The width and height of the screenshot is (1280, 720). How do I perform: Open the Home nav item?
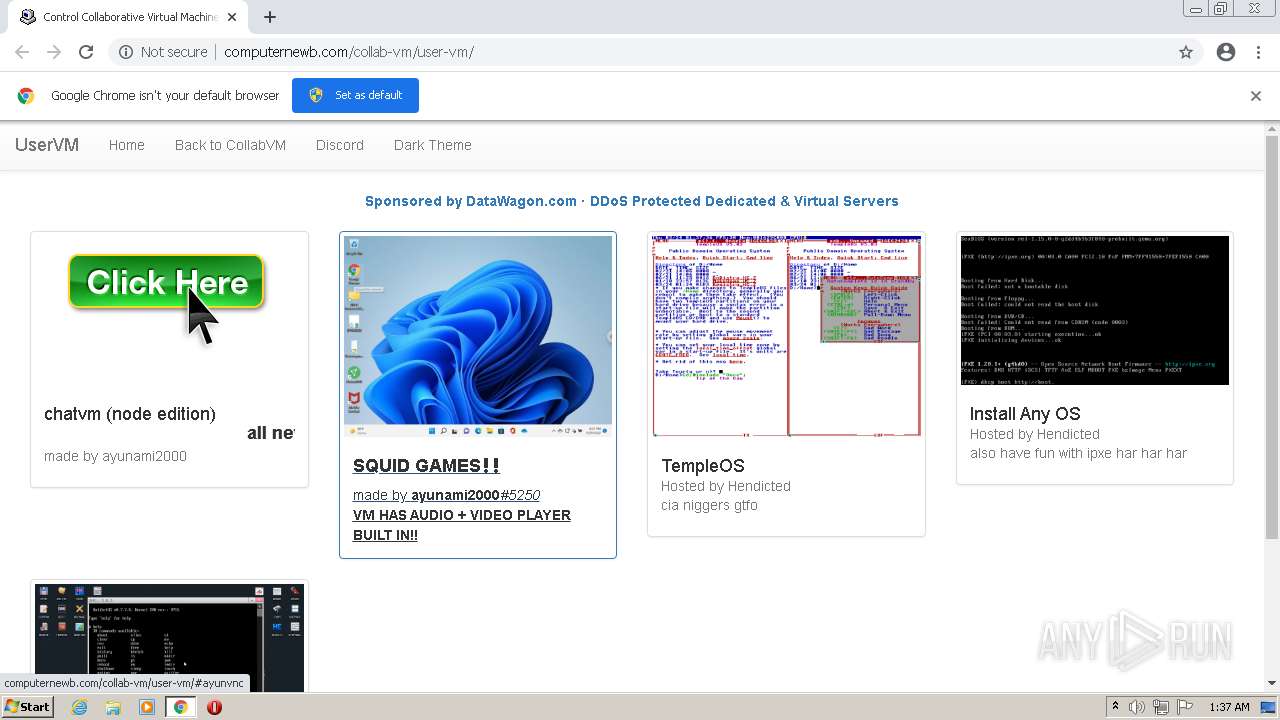pos(127,145)
